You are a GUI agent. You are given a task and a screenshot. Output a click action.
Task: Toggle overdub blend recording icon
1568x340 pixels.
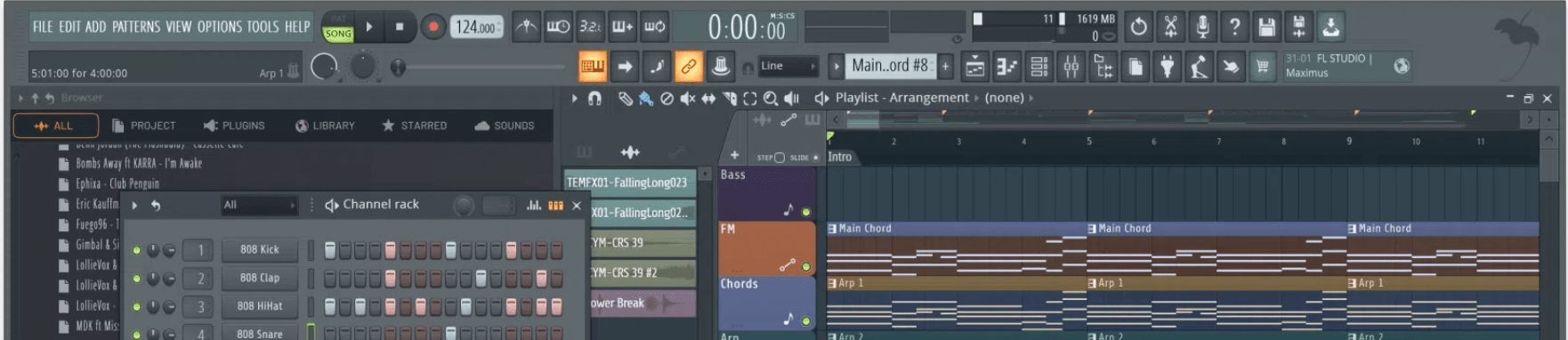coord(622,27)
